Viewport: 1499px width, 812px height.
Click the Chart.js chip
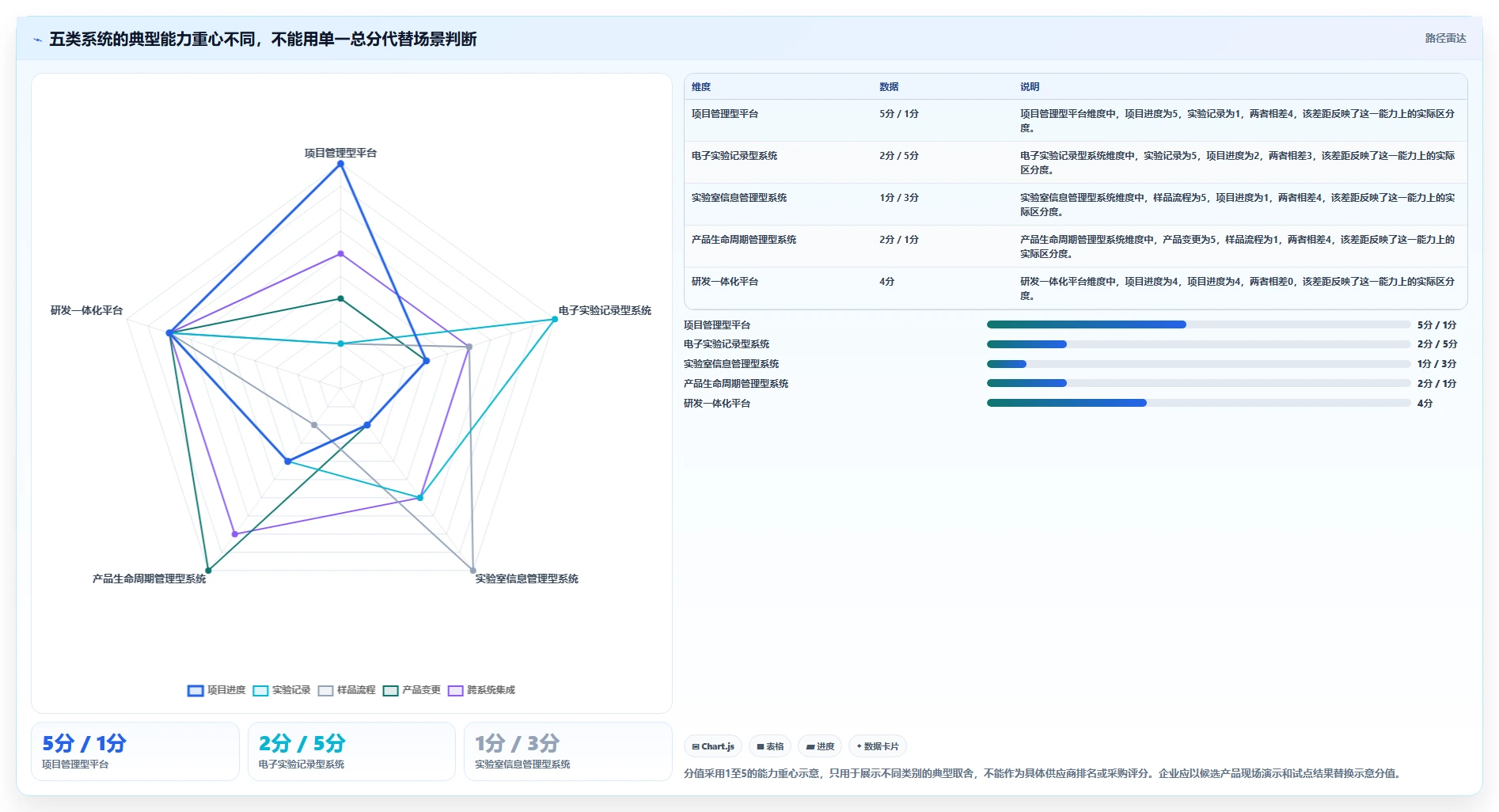coord(713,746)
